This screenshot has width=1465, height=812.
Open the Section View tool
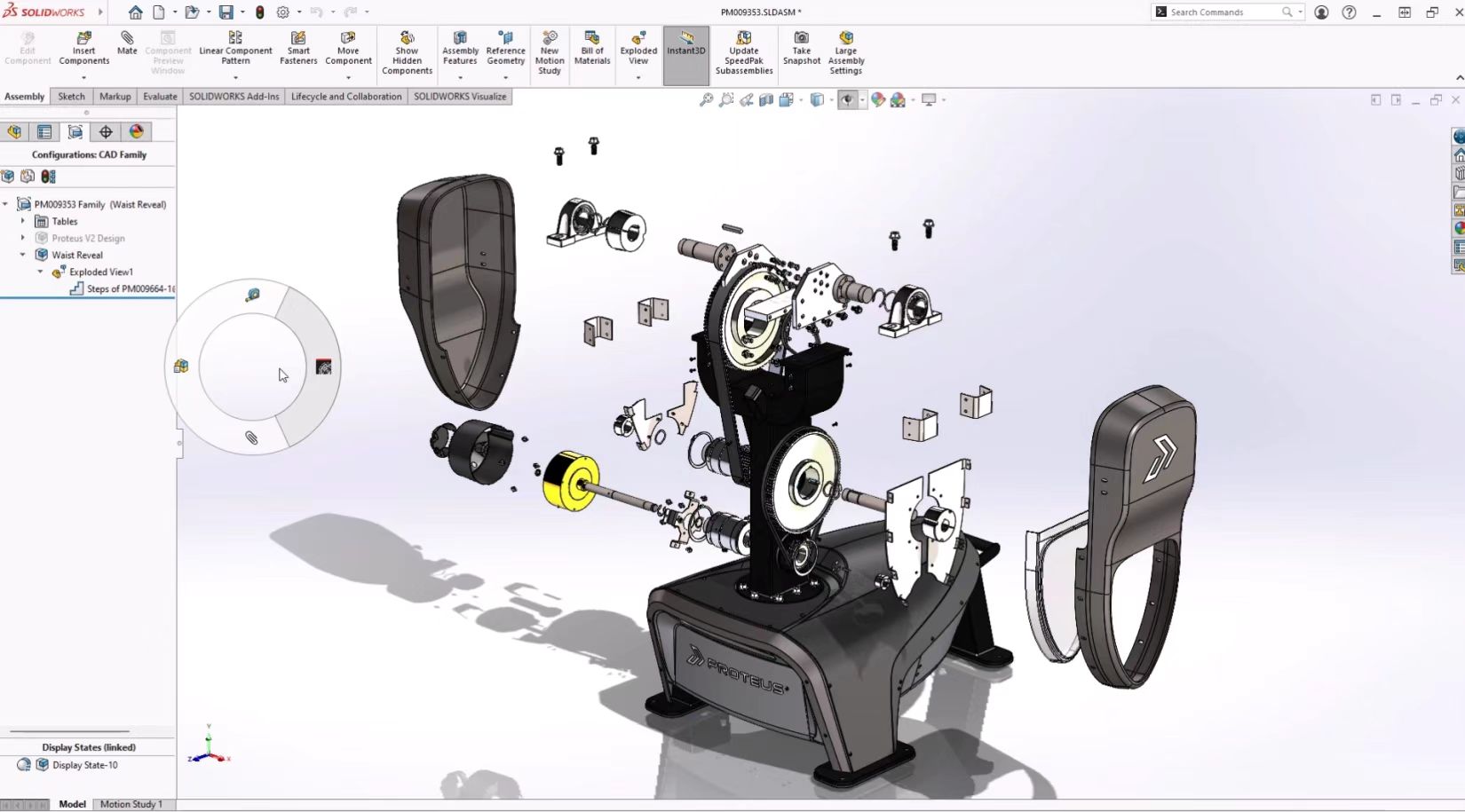point(766,100)
